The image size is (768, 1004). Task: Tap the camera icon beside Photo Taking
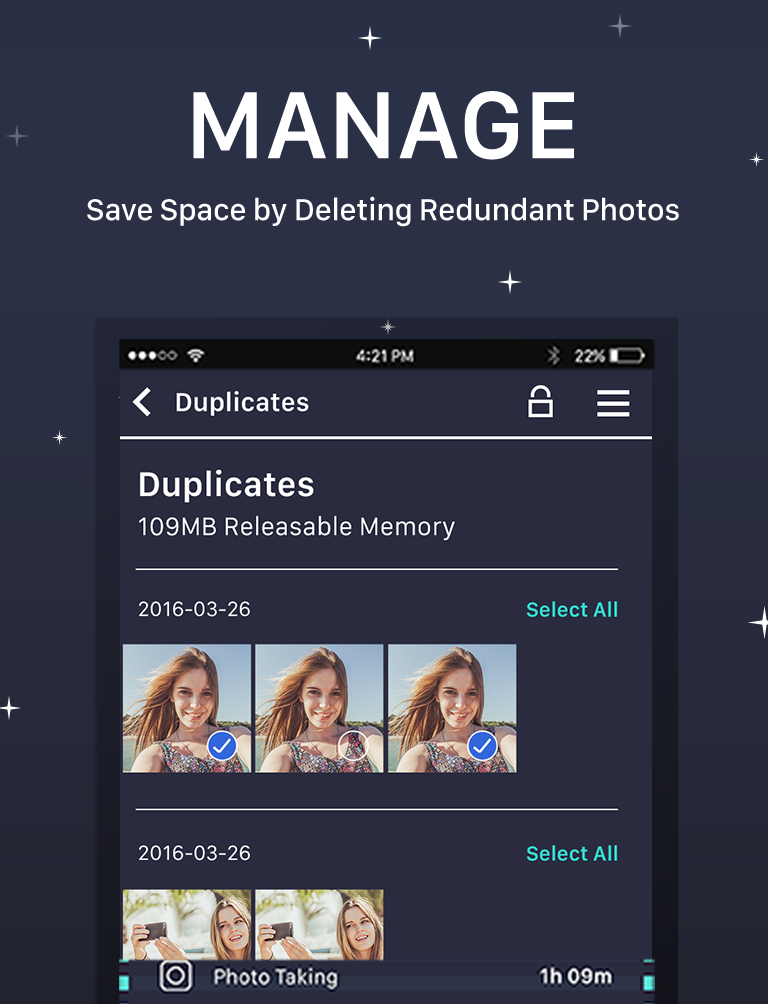176,976
